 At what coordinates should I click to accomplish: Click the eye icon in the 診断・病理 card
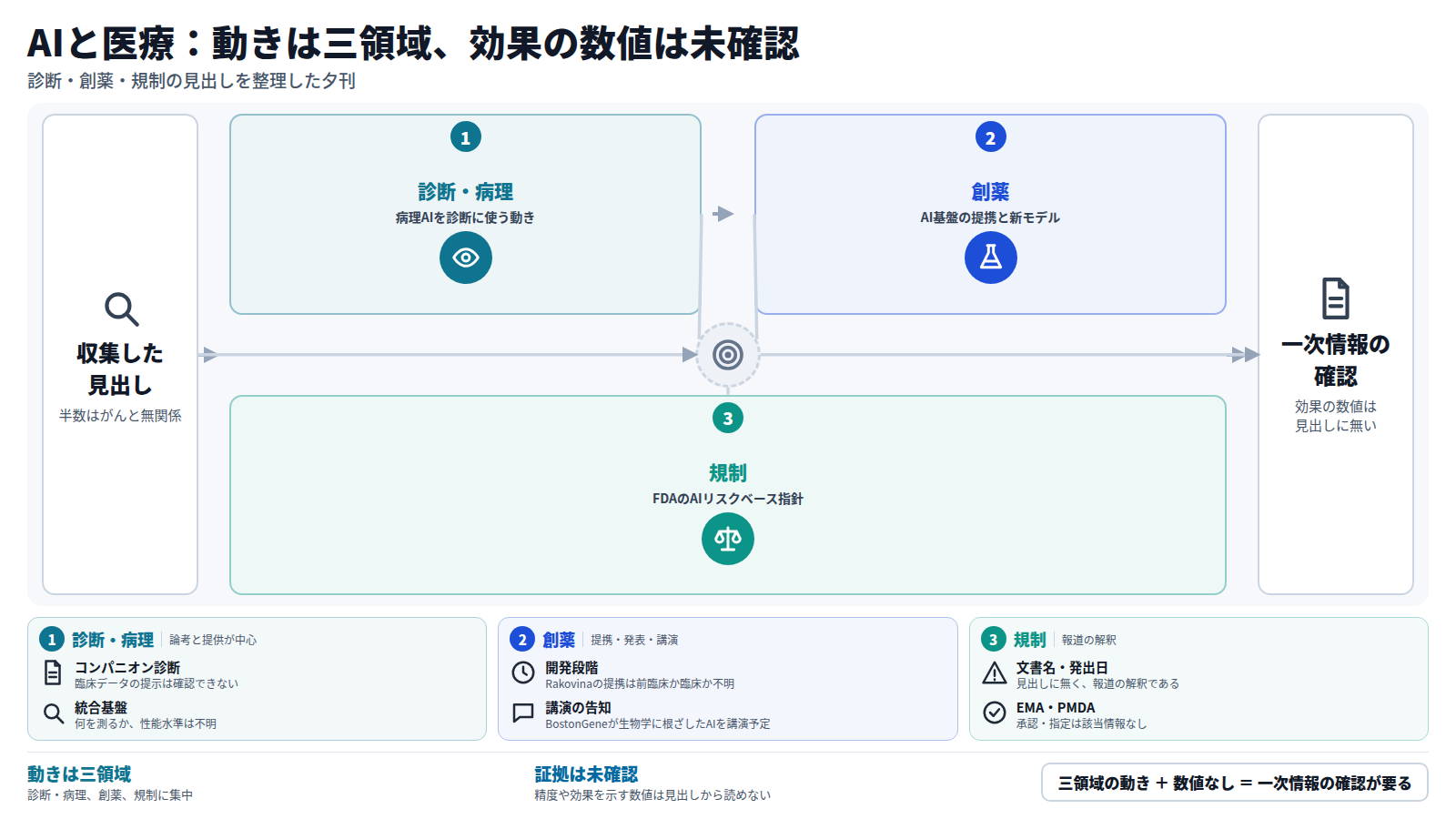click(x=466, y=258)
